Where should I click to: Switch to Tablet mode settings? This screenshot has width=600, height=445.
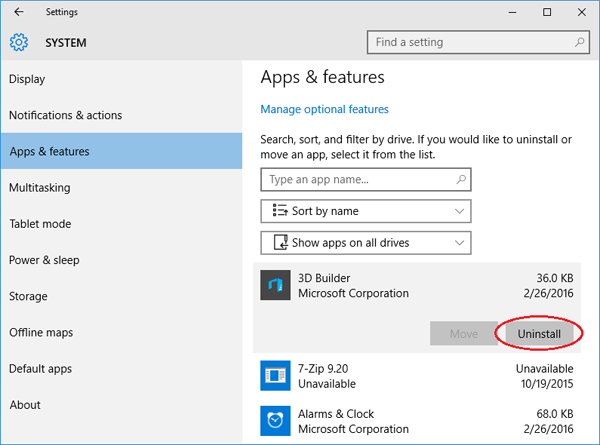(x=40, y=224)
